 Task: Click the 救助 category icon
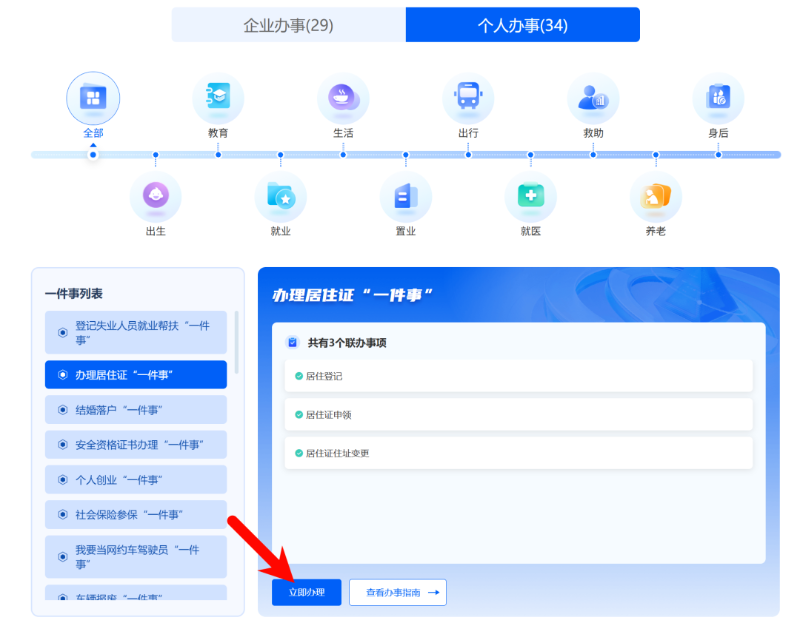click(593, 98)
